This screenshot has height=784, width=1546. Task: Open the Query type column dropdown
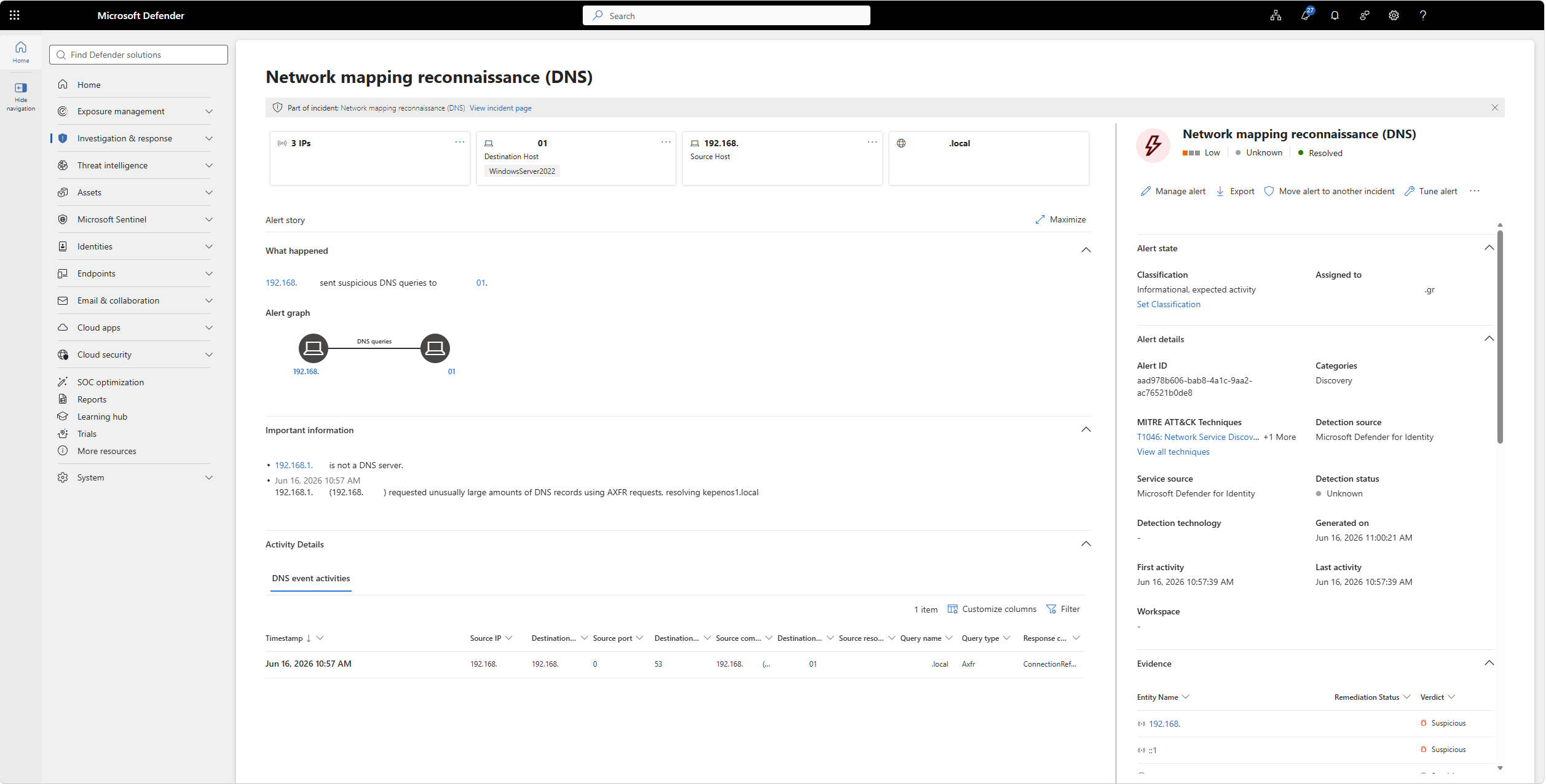1006,638
